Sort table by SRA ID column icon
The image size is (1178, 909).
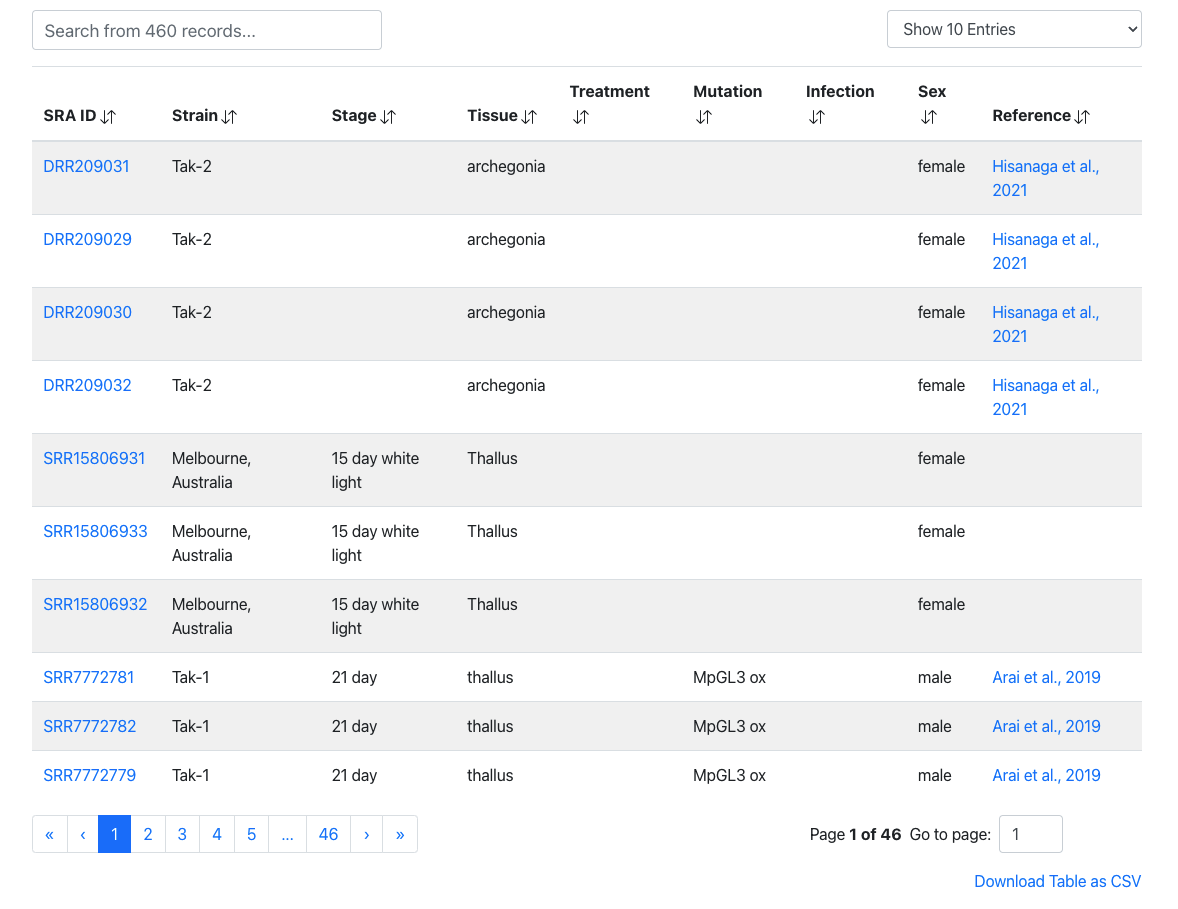(x=108, y=117)
